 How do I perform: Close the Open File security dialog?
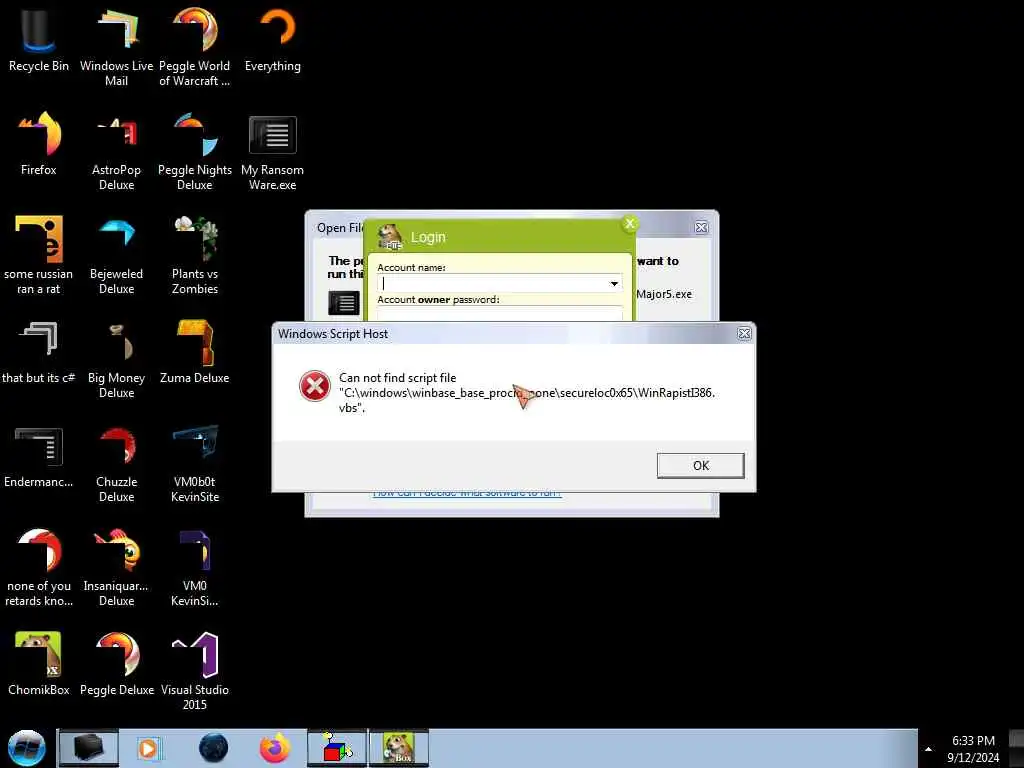(701, 227)
